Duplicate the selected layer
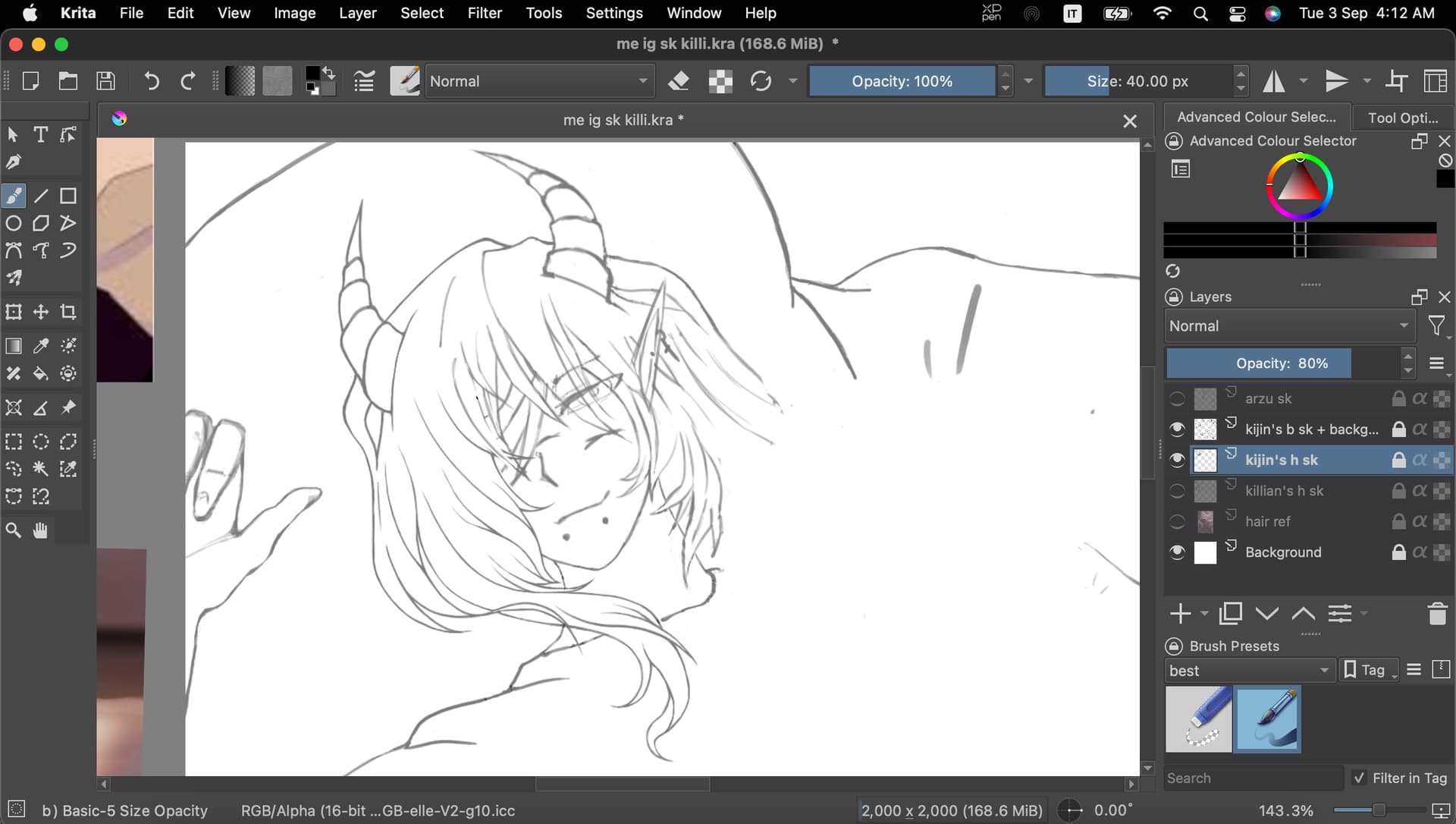This screenshot has height=824, width=1456. (x=1231, y=613)
